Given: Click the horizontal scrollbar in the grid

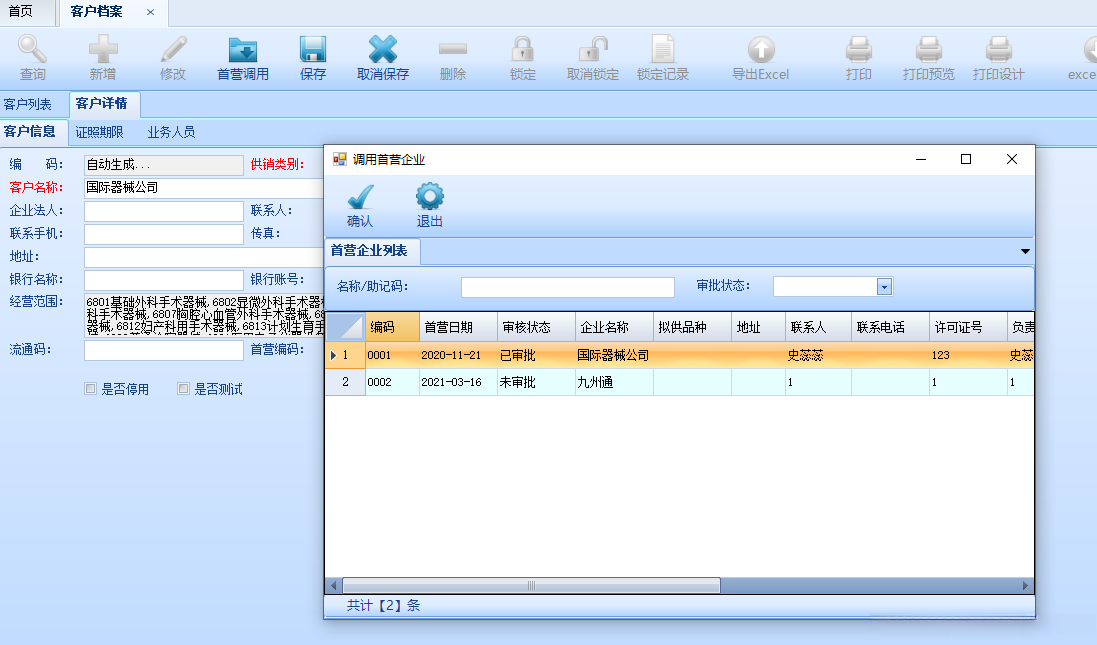Looking at the screenshot, I should tap(531, 585).
